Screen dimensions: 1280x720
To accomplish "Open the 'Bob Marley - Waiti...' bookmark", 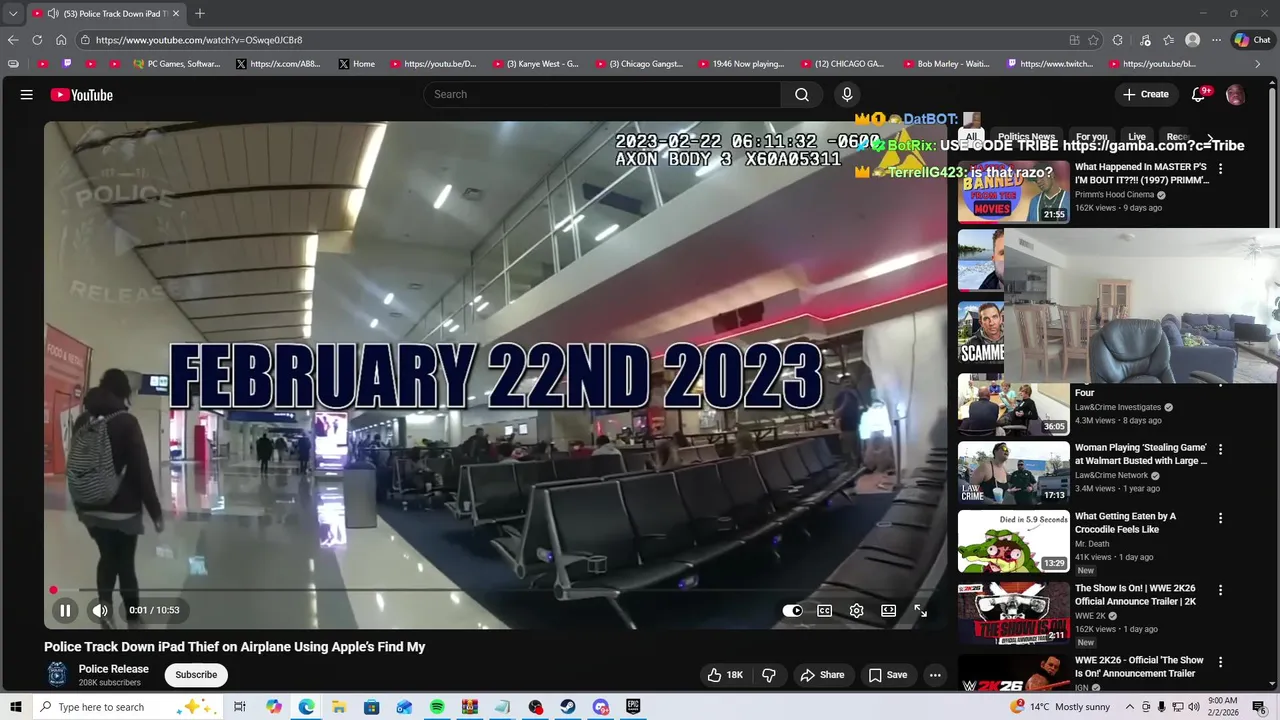I will [945, 64].
